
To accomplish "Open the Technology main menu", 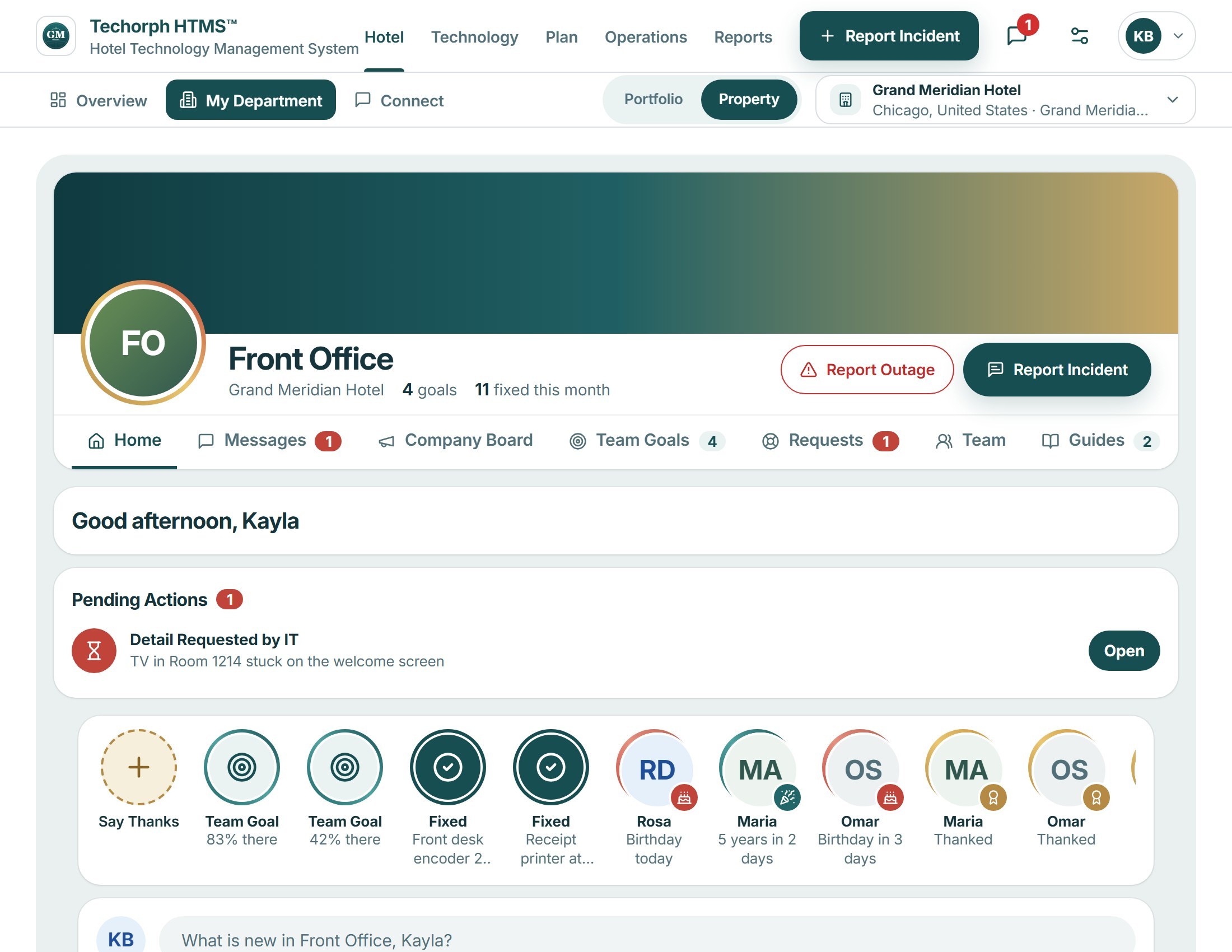I will pos(474,37).
